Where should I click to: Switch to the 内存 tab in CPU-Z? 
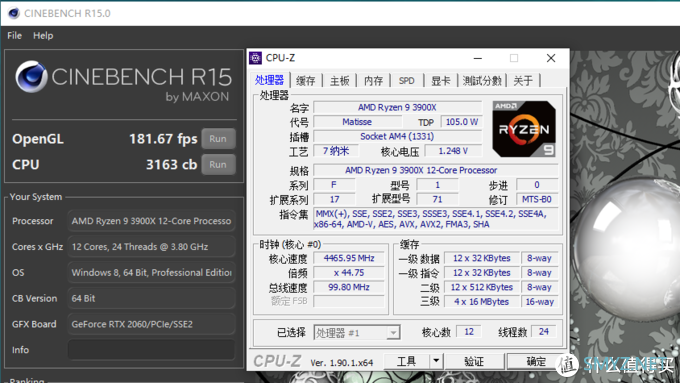373,81
